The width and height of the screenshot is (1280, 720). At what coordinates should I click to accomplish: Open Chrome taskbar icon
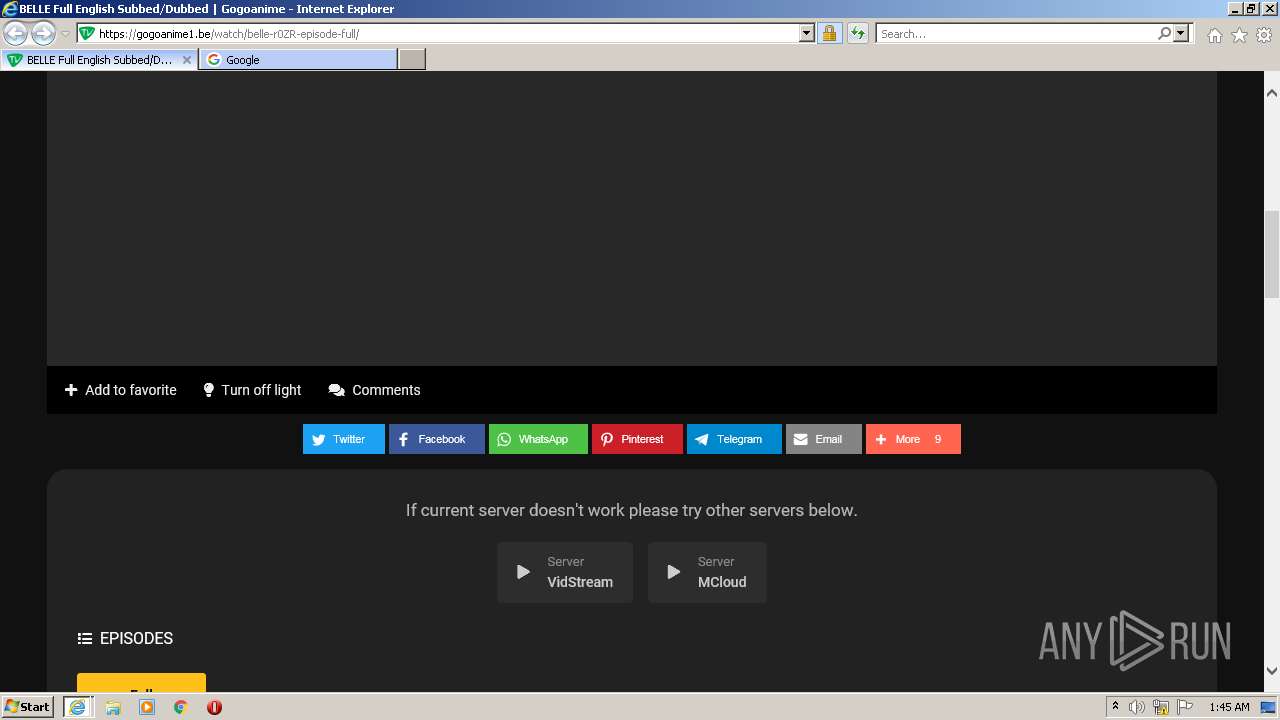[x=180, y=707]
